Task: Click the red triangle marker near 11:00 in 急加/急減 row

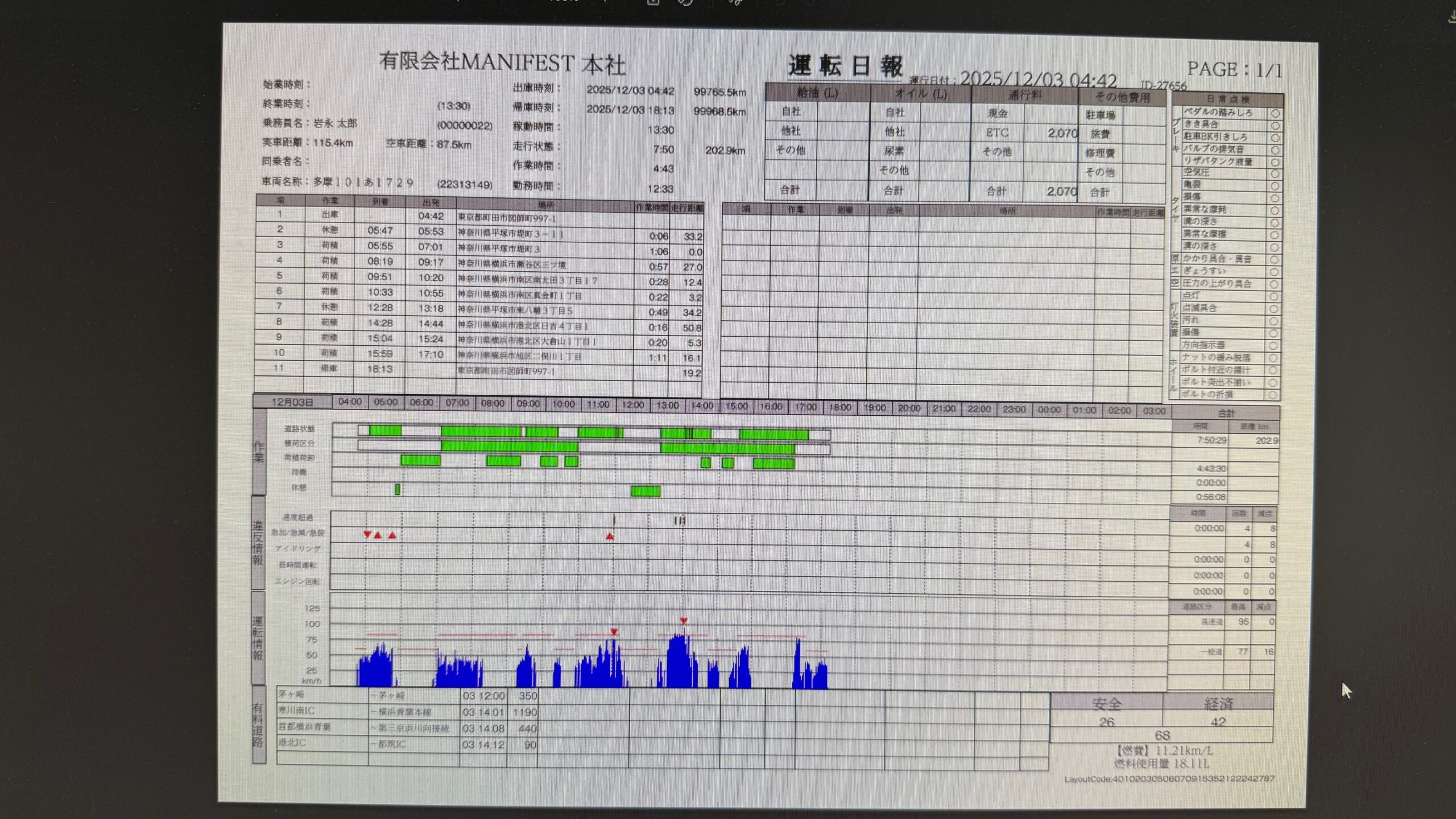Action: (610, 536)
